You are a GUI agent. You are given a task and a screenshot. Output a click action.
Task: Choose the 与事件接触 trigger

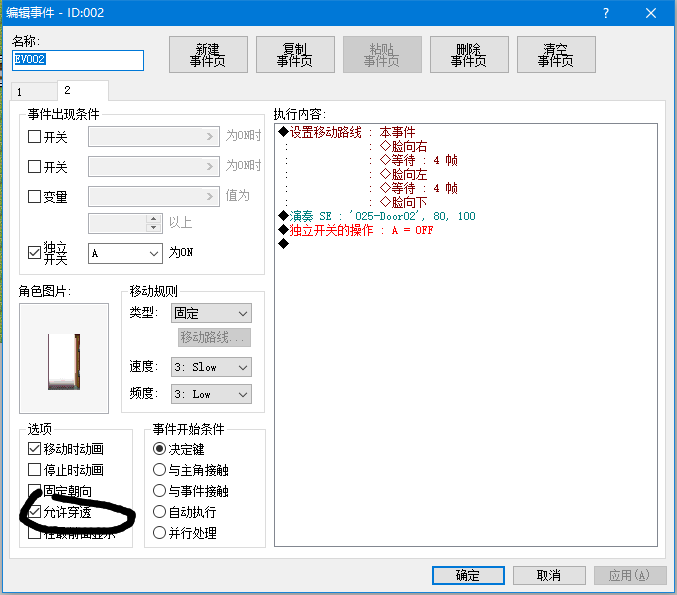point(159,491)
